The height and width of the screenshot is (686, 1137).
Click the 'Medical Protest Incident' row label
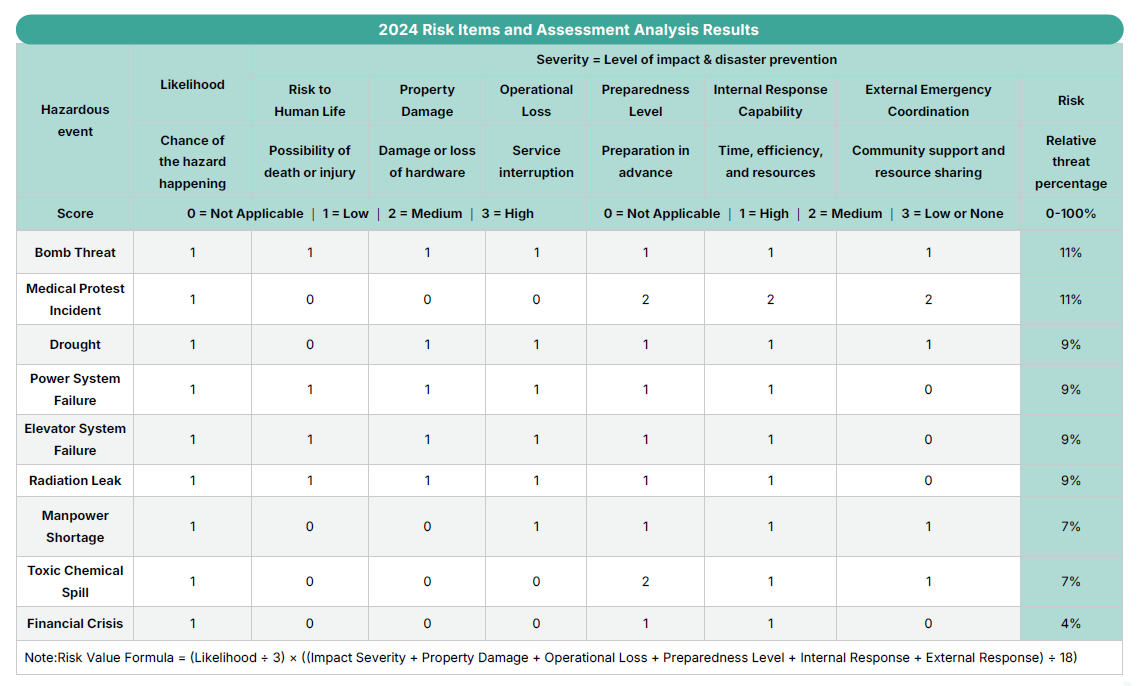pyautogui.click(x=75, y=299)
